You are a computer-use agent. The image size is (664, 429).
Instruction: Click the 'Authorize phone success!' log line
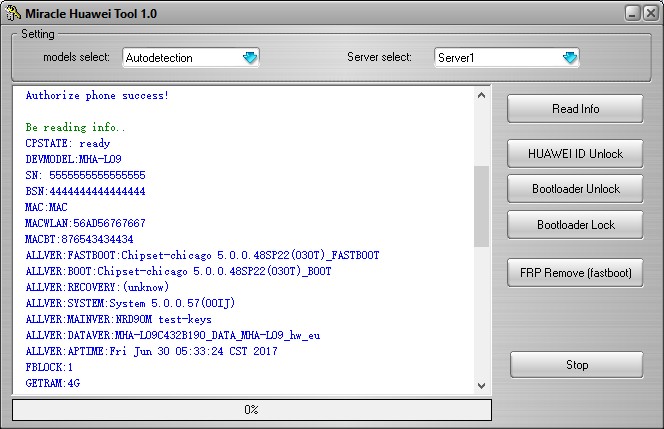tap(97, 95)
